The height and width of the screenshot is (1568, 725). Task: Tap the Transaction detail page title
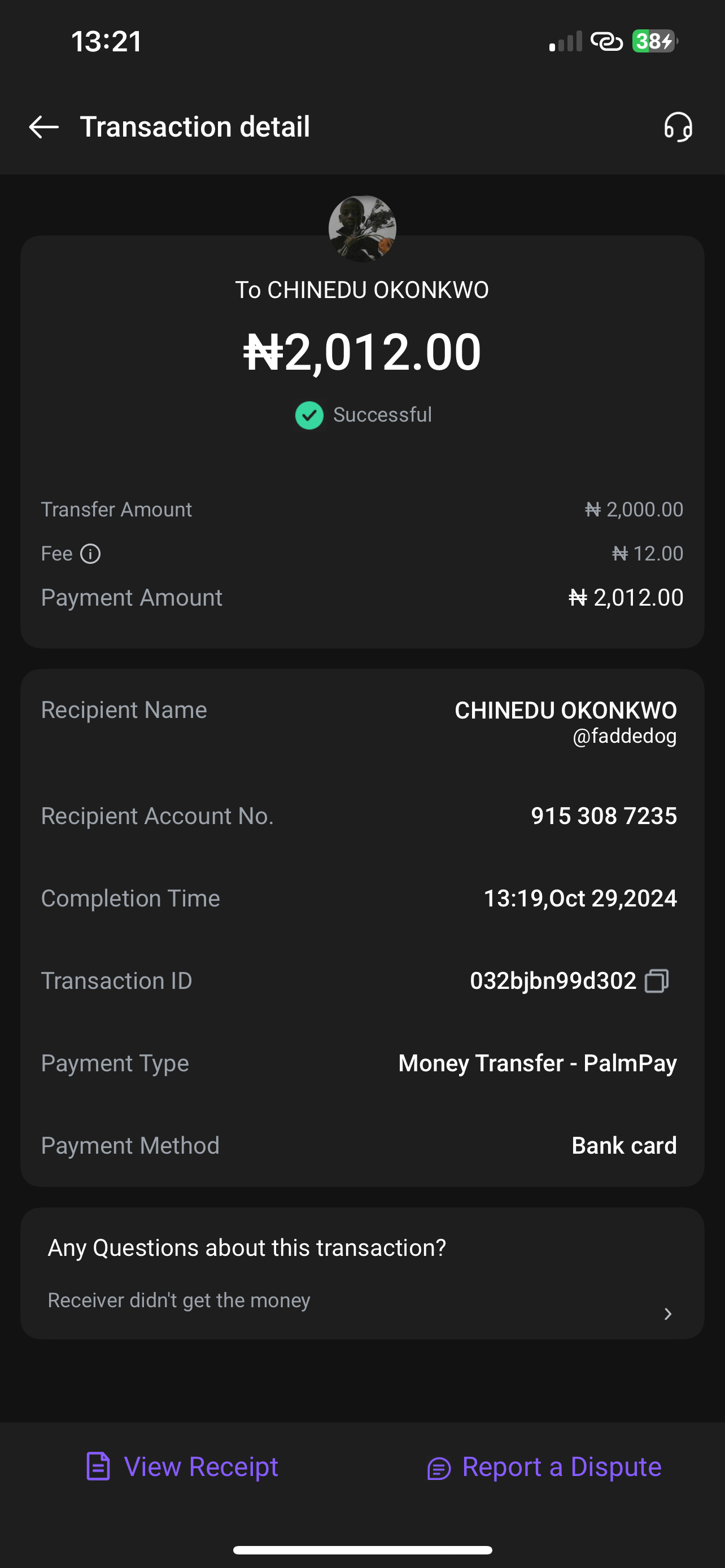(x=195, y=127)
